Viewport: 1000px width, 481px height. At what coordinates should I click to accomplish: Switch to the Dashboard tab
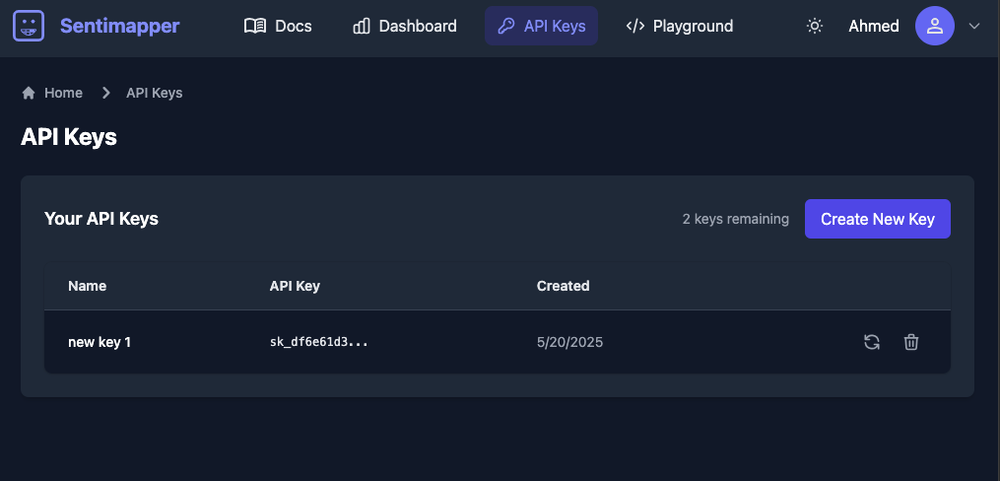click(x=404, y=26)
